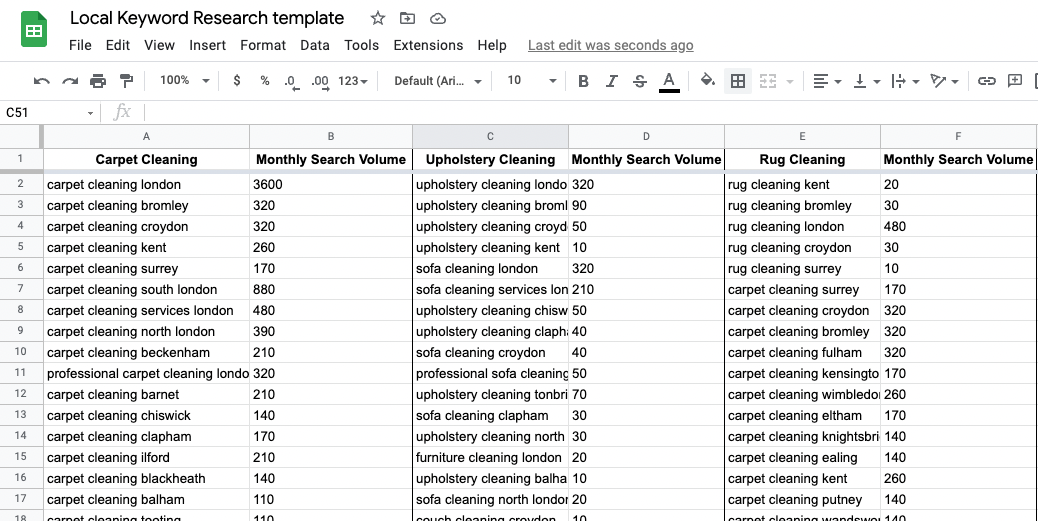
Task: Star this spreadsheet document
Action: (x=378, y=18)
